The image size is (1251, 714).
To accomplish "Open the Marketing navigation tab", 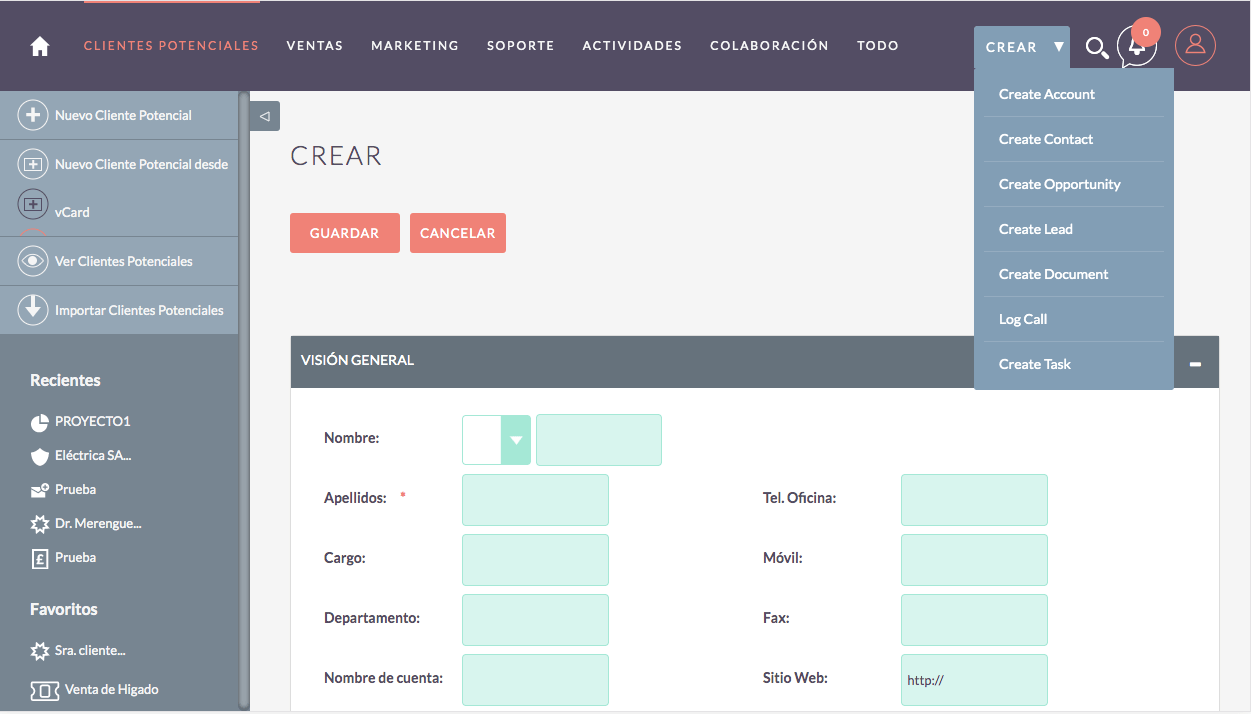I will click(415, 46).
